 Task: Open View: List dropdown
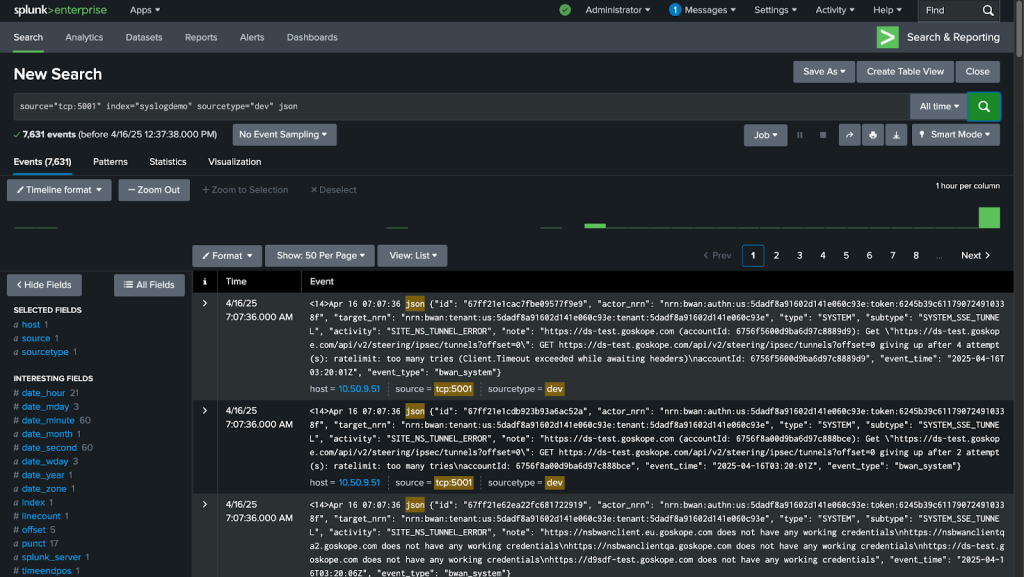click(x=413, y=256)
